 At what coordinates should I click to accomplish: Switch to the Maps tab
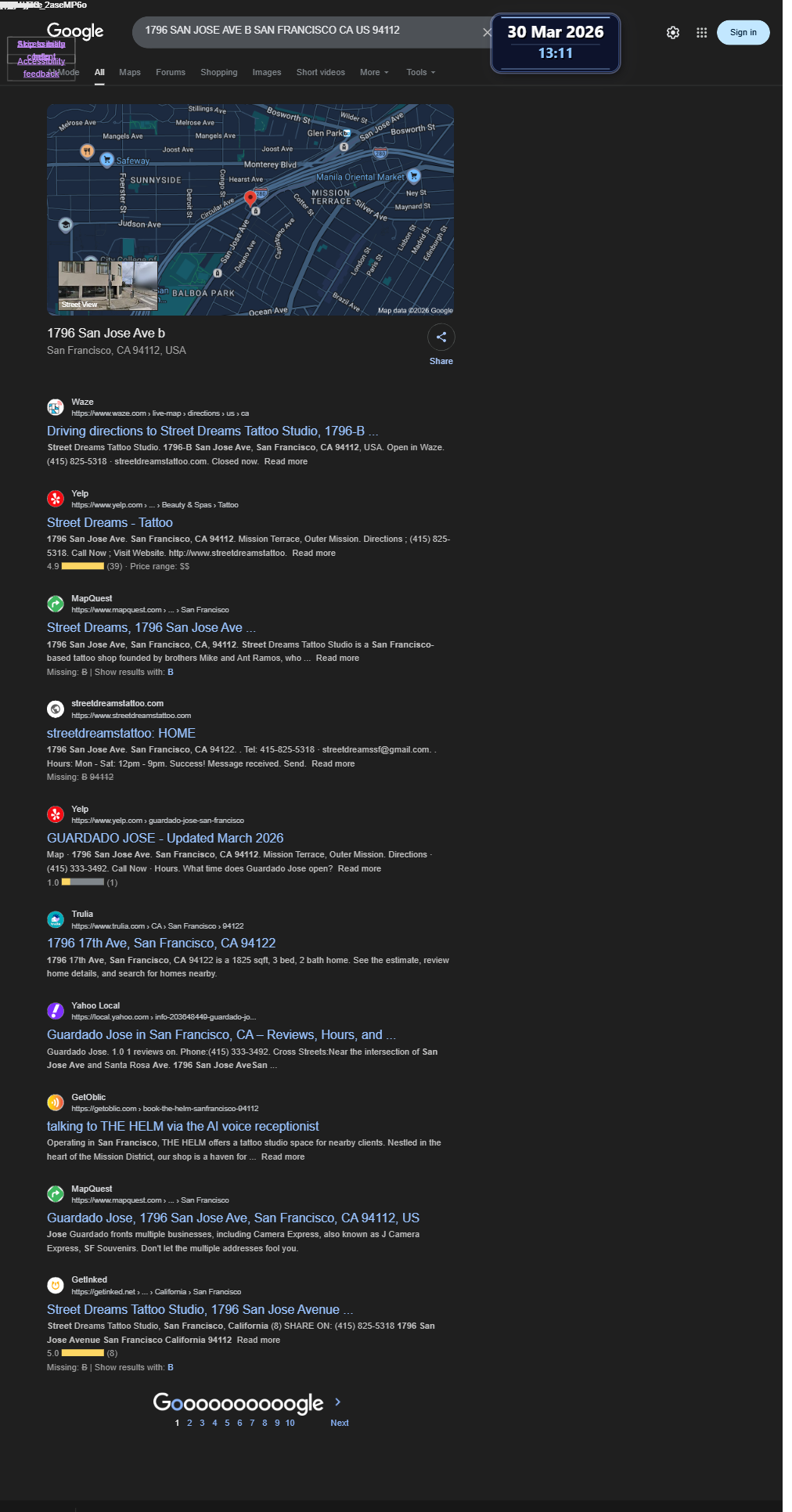(130, 72)
